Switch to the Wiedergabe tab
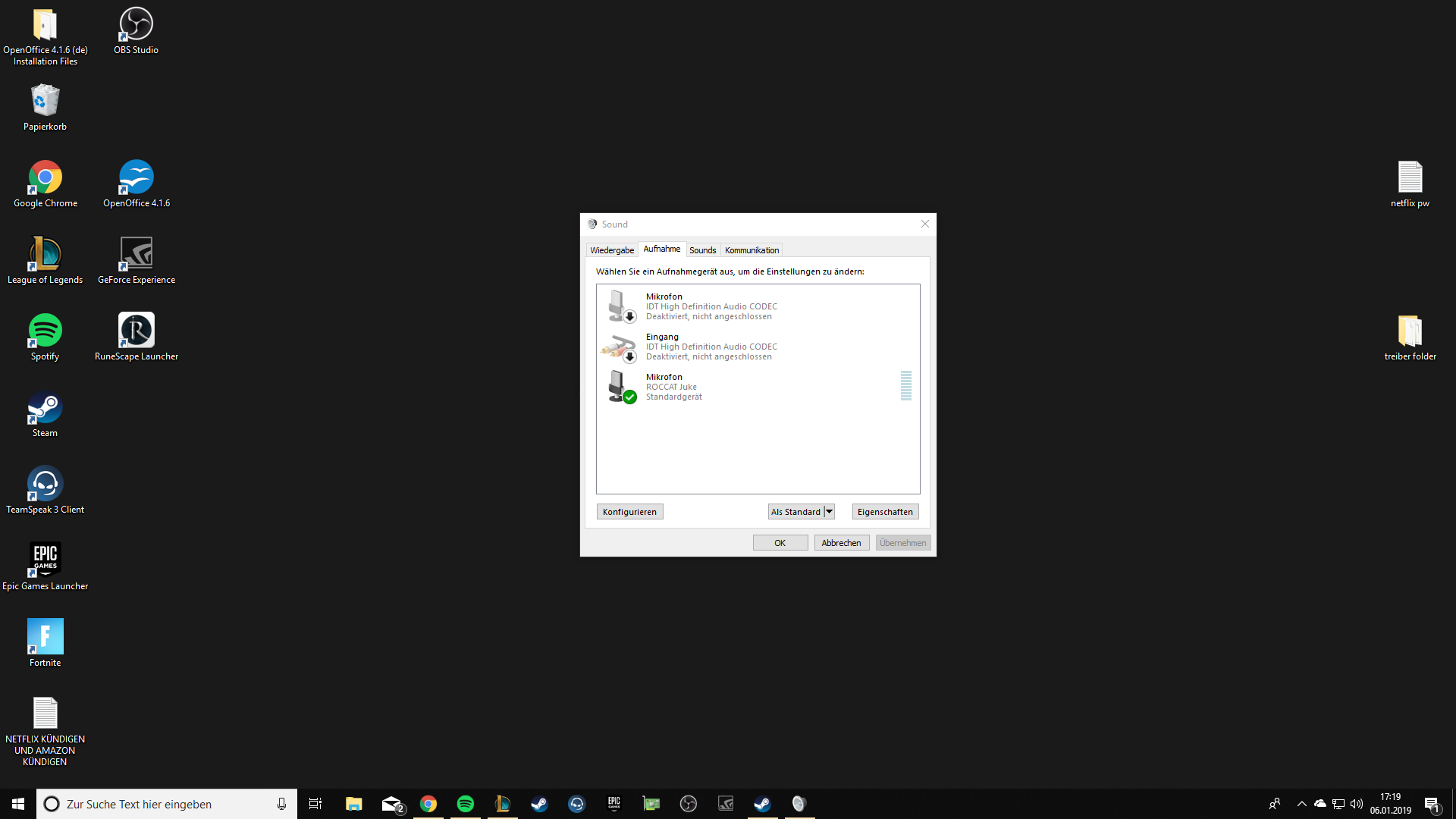1456x819 pixels. [612, 250]
